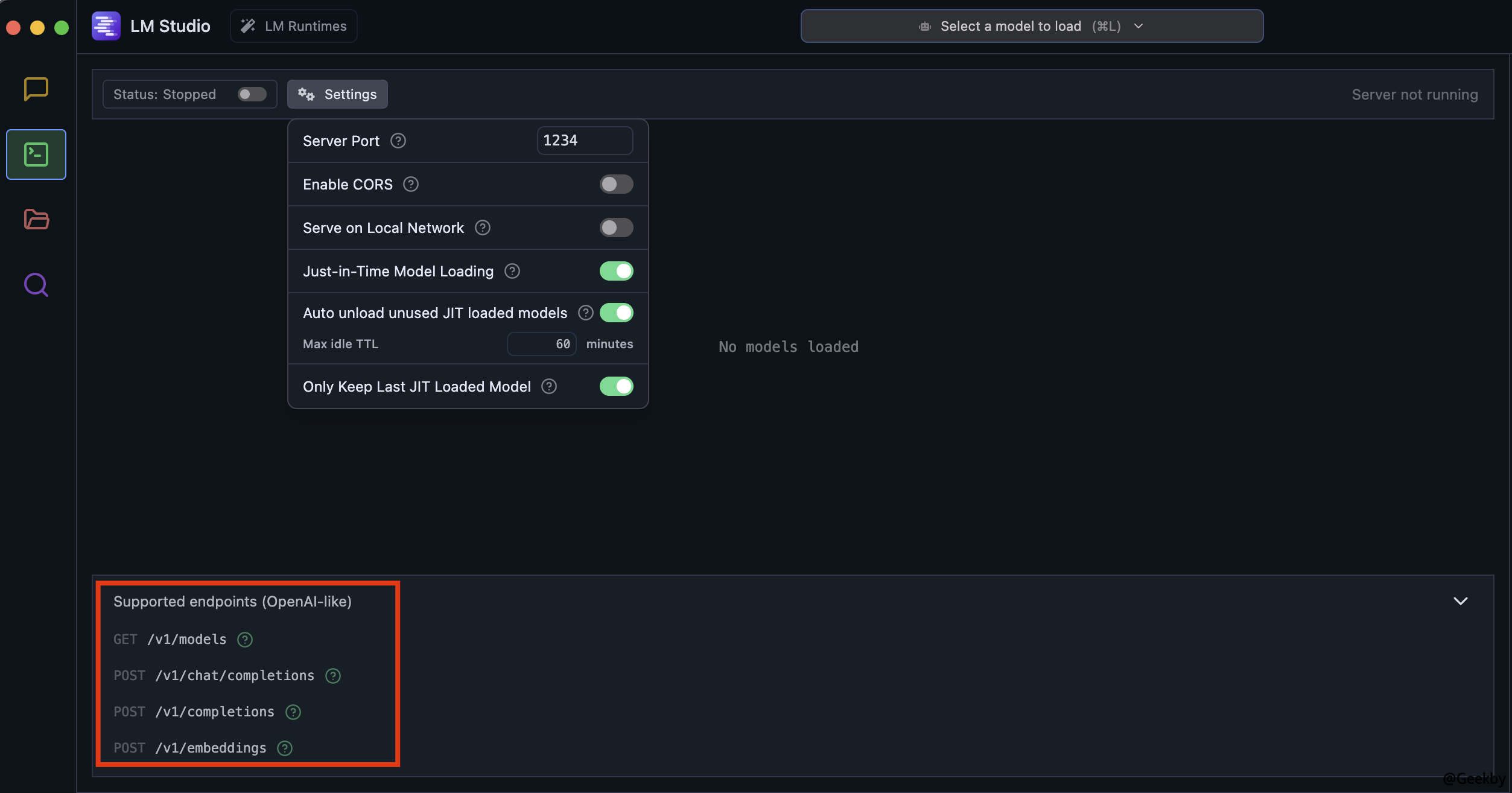
Task: Click the LM Studio logo icon
Action: pyautogui.click(x=106, y=26)
